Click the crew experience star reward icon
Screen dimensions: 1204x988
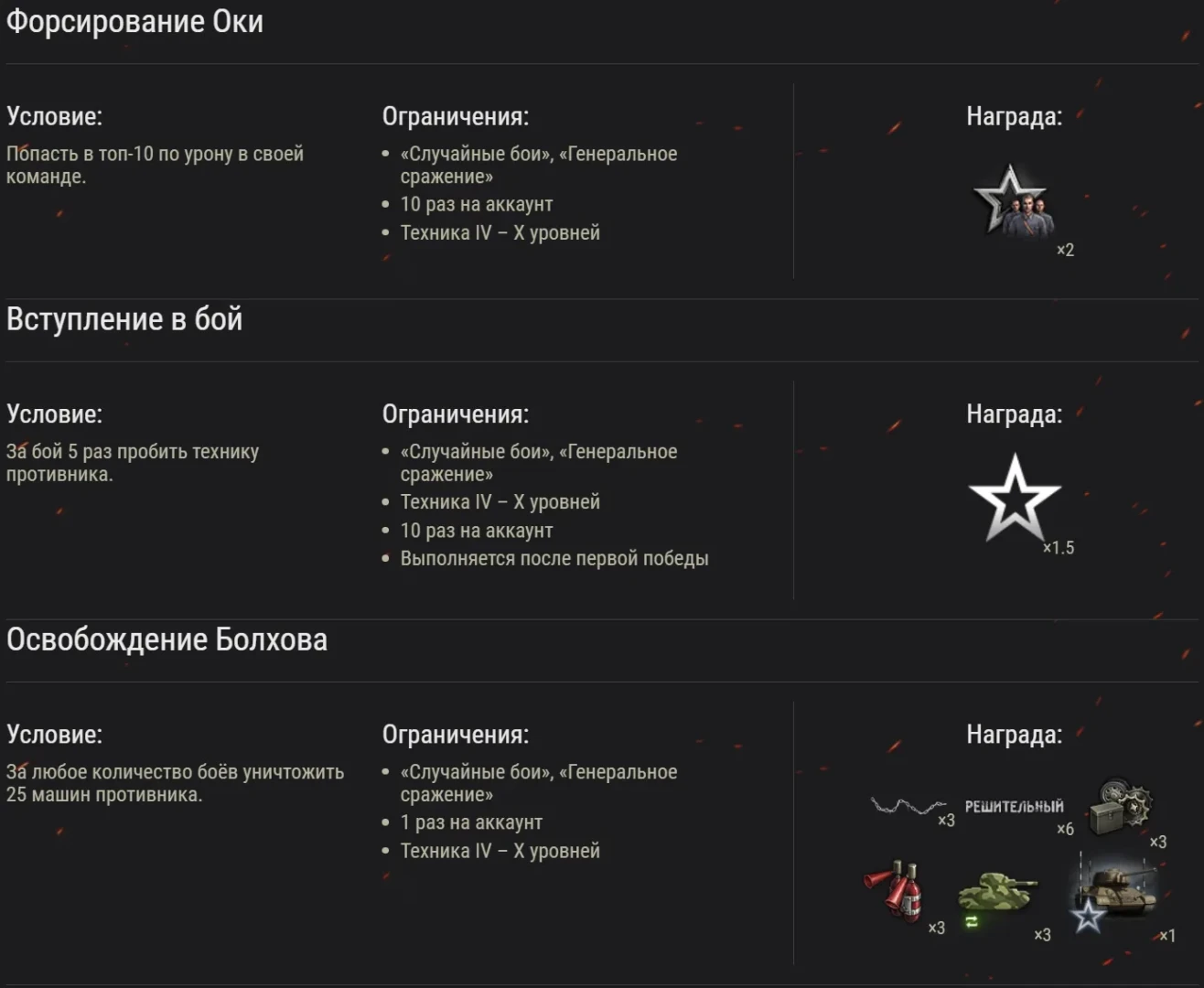click(1013, 201)
